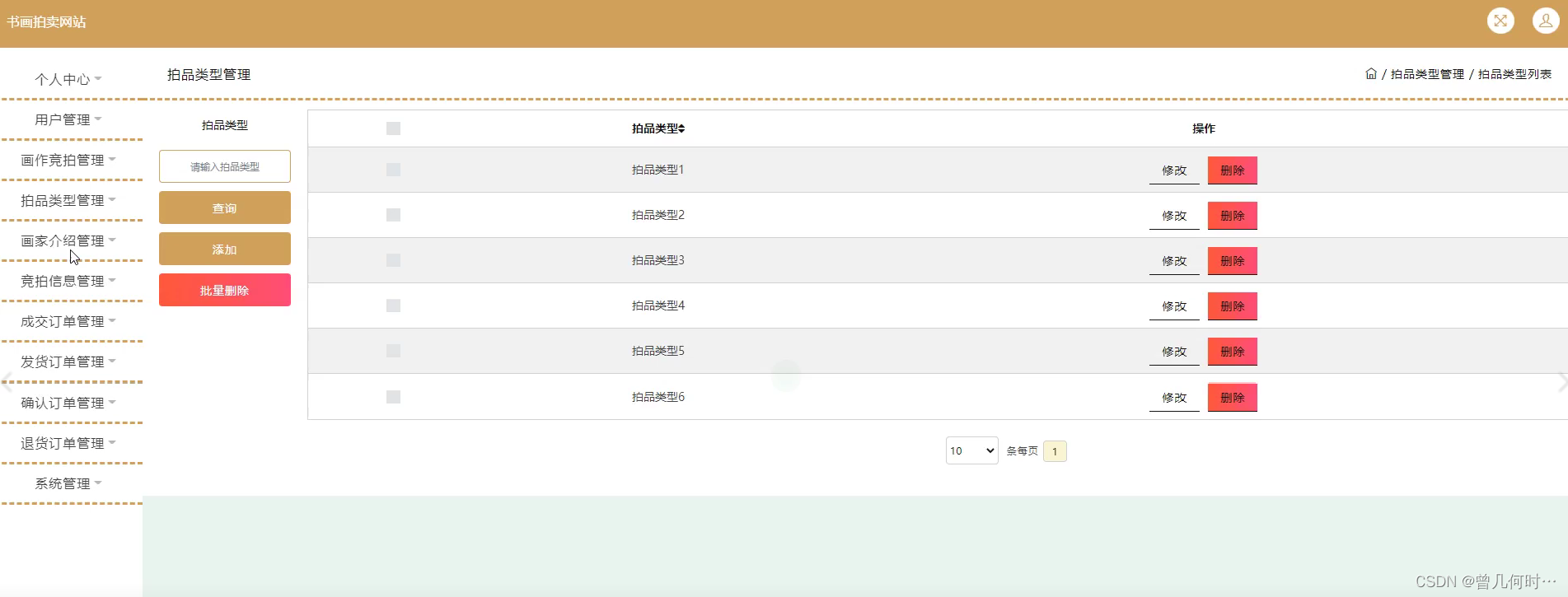The width and height of the screenshot is (1568, 597).
Task: Click 删除 for 拍品类型5
Action: tap(1233, 352)
